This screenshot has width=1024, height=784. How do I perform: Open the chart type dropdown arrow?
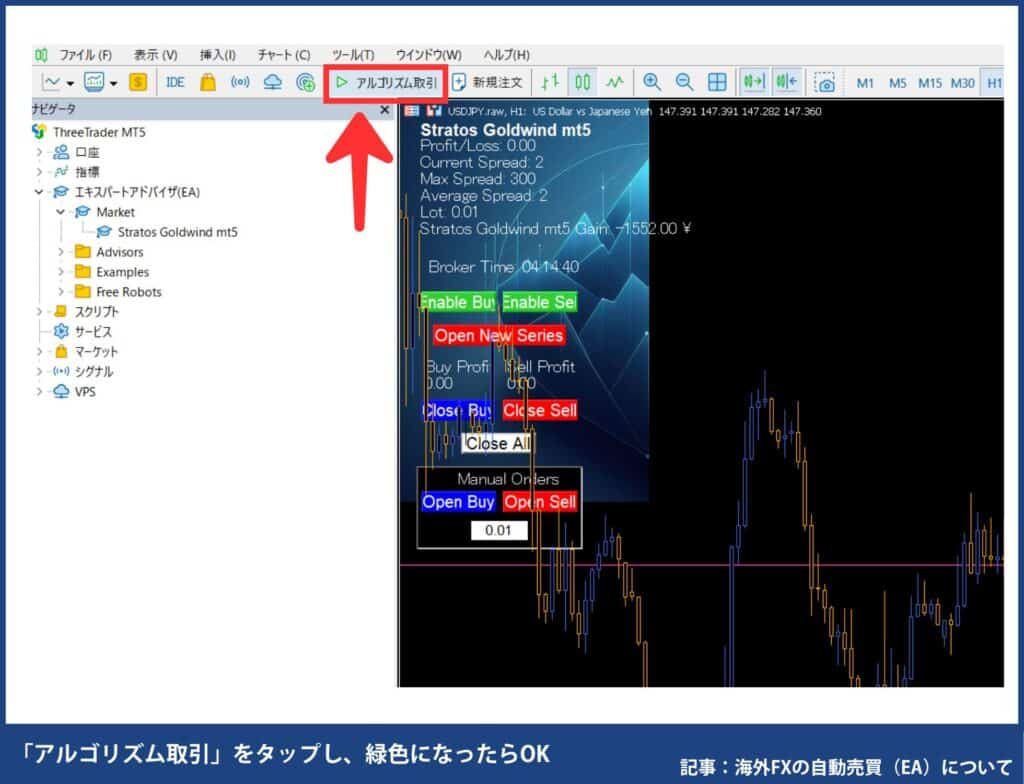70,83
